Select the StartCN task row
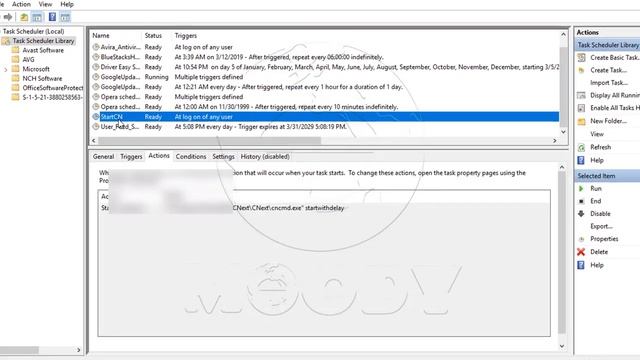 325,117
